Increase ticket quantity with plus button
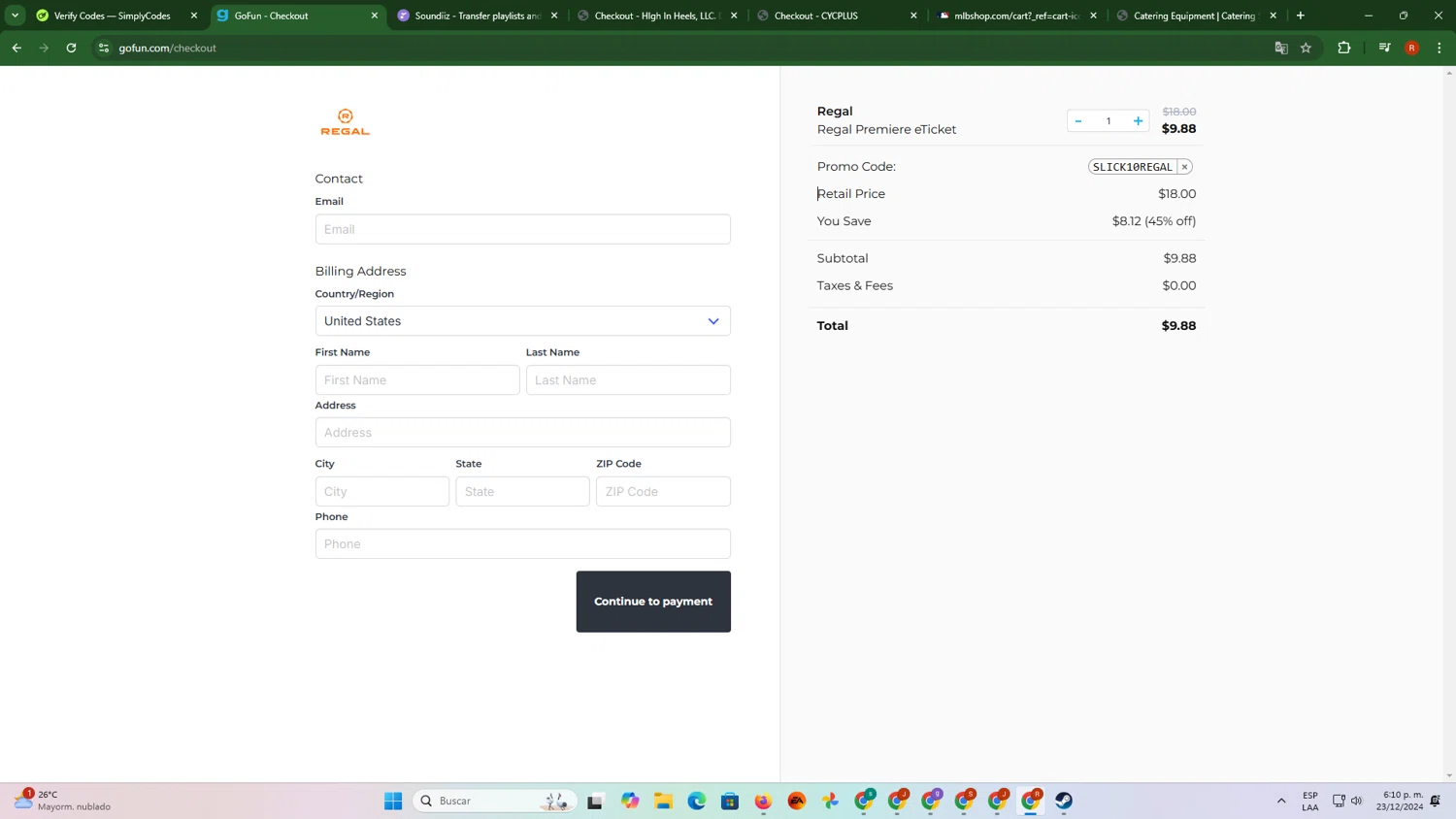 (1138, 121)
